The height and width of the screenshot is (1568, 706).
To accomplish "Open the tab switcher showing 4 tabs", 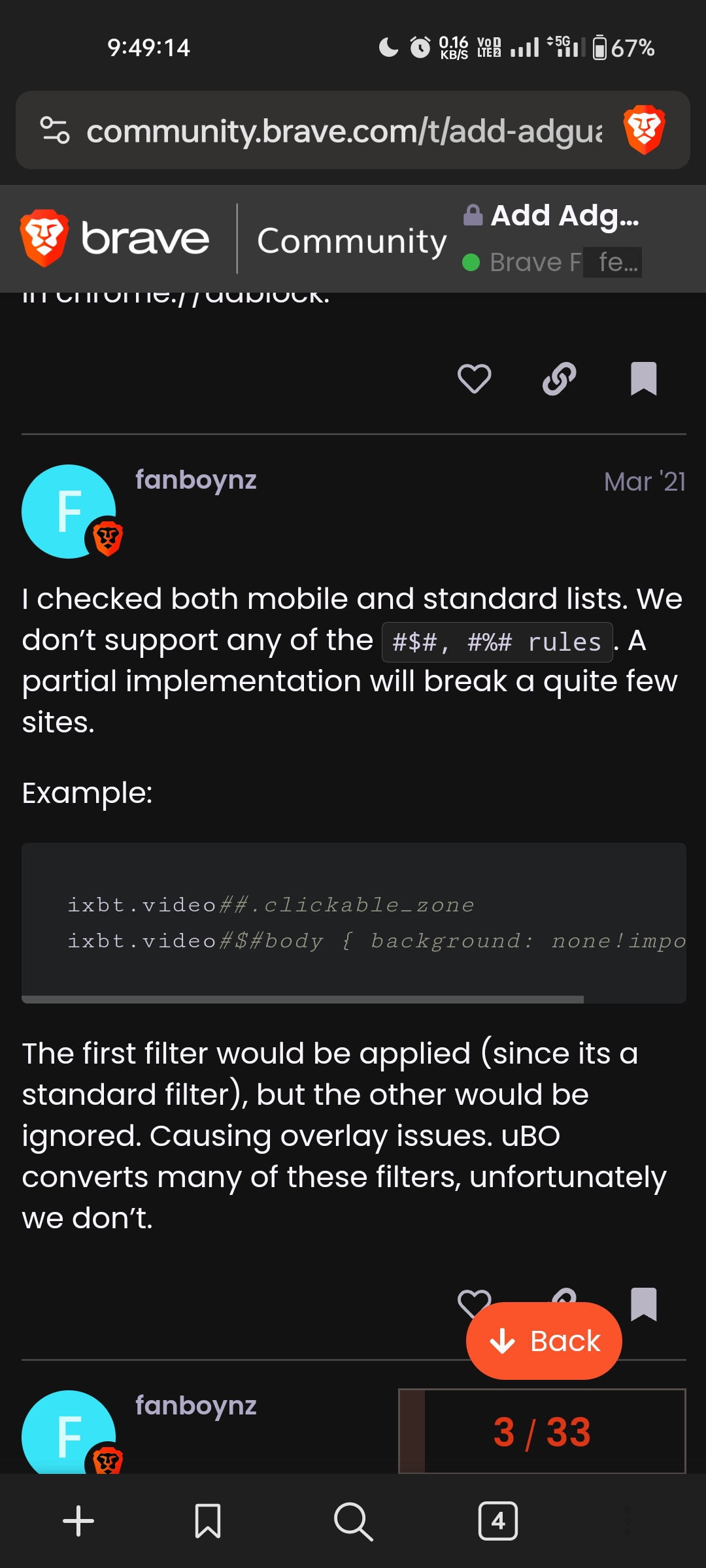I will [498, 1522].
